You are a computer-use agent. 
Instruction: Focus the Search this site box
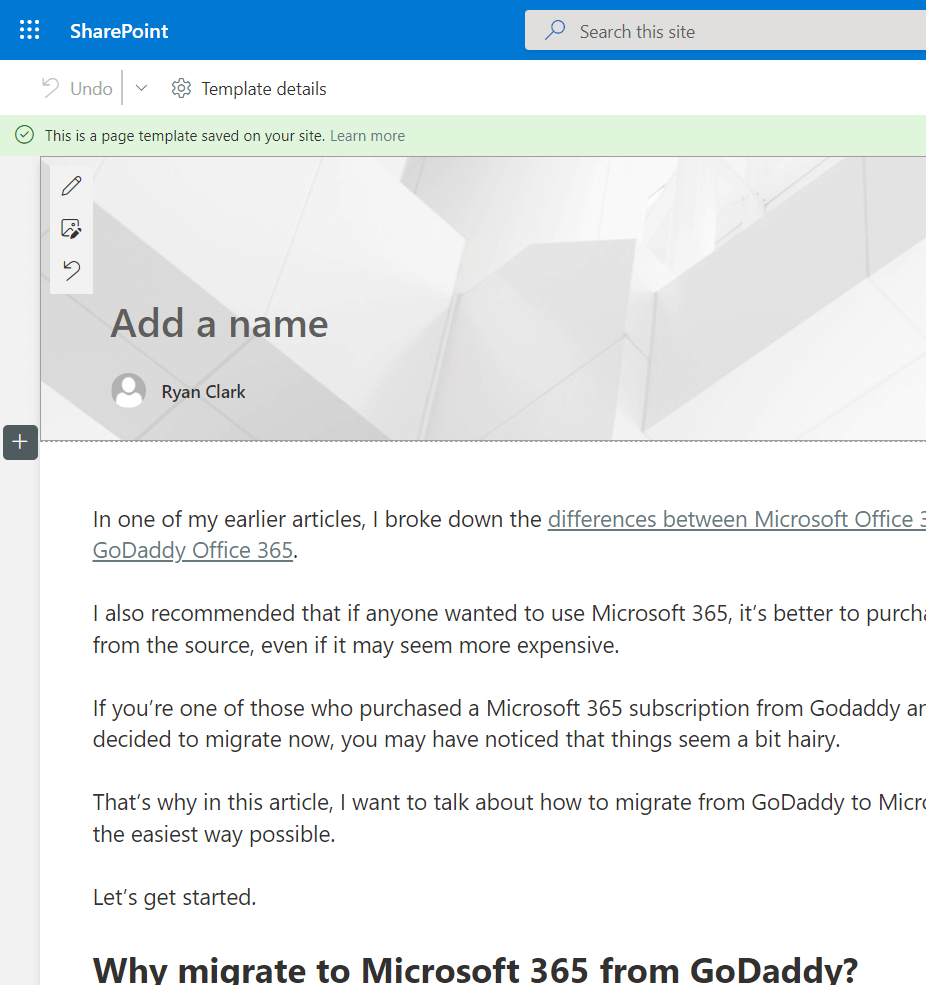tap(726, 30)
